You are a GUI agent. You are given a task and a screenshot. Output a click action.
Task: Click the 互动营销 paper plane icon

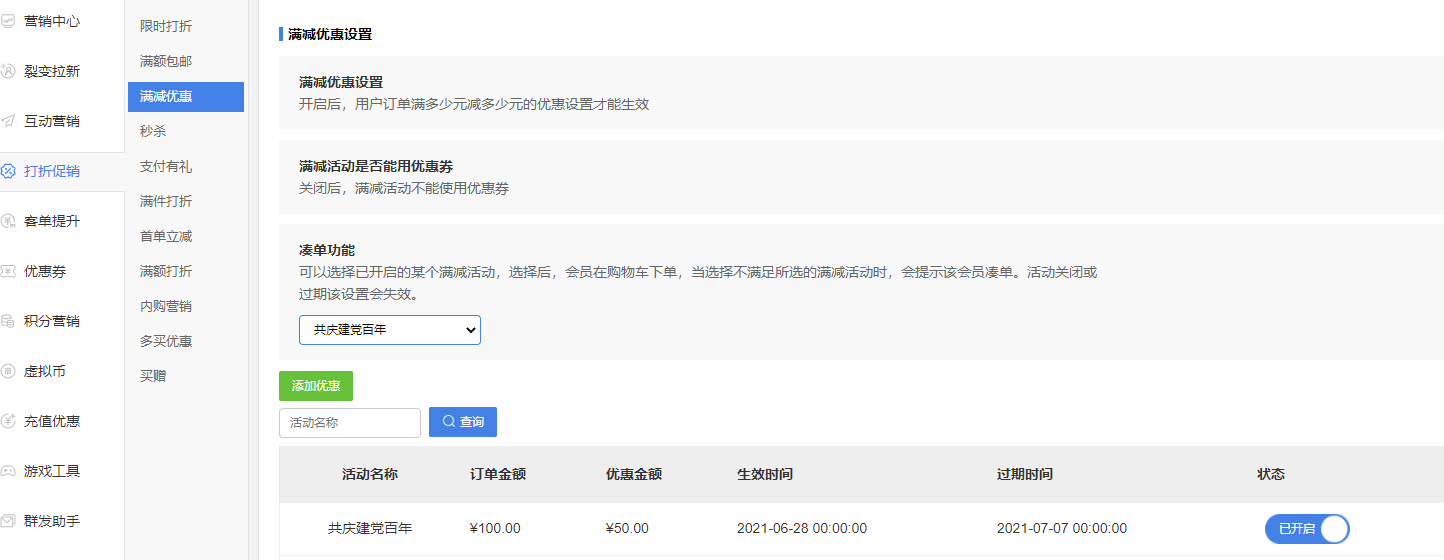pos(8,121)
